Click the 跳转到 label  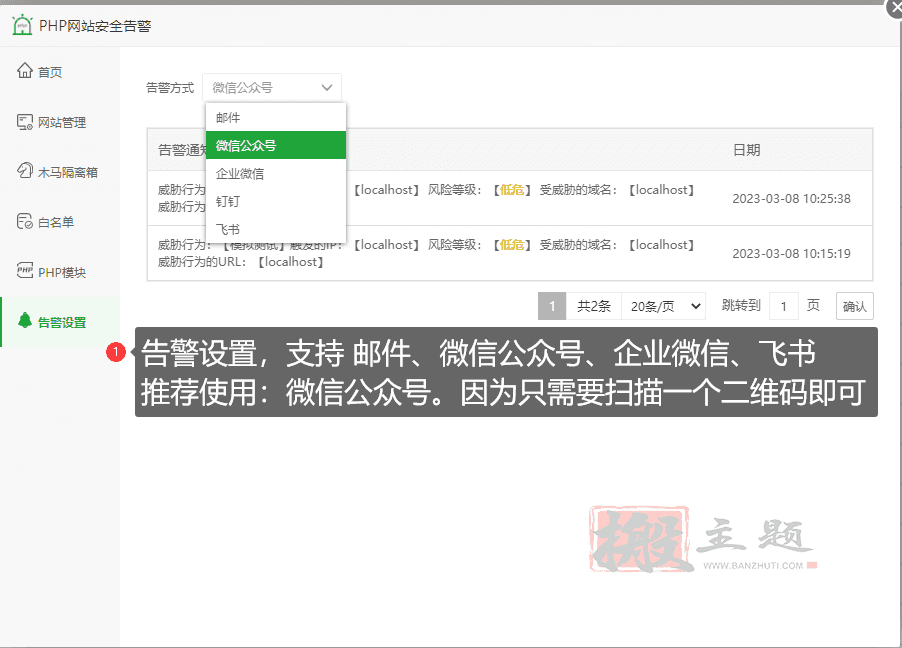[741, 306]
